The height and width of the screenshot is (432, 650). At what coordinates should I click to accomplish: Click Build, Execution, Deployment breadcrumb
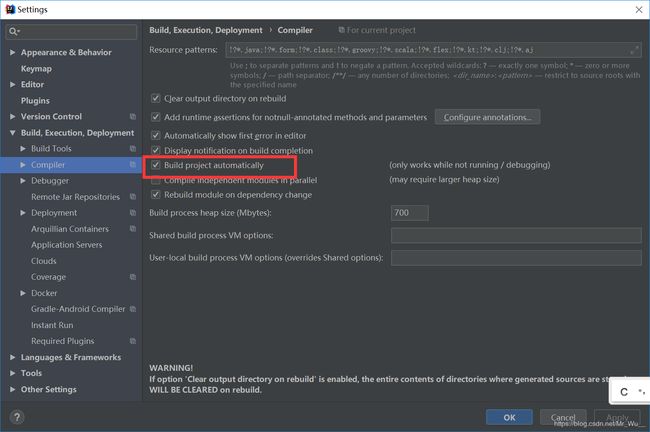206,30
